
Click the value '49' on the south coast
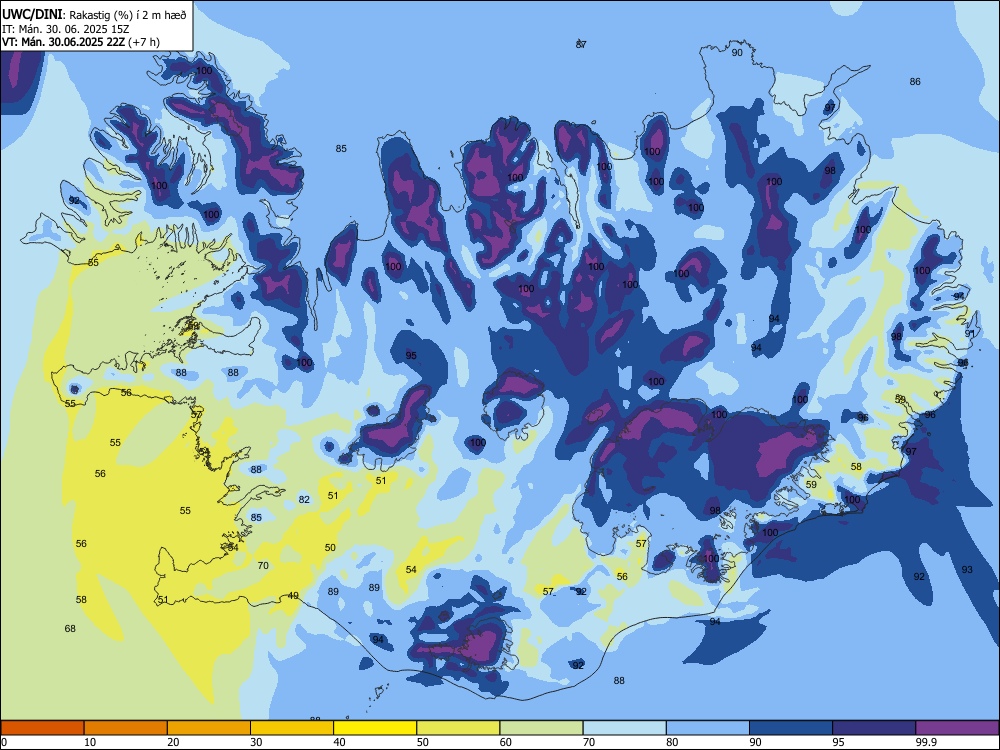click(x=293, y=596)
